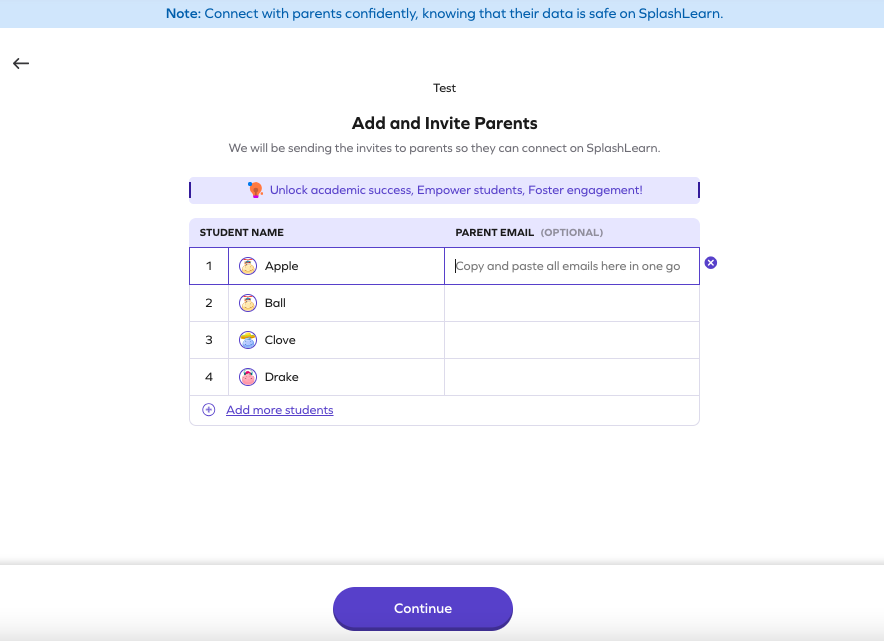This screenshot has height=641, width=884.
Task: Remove row one using the blue X icon
Action: coord(711,262)
